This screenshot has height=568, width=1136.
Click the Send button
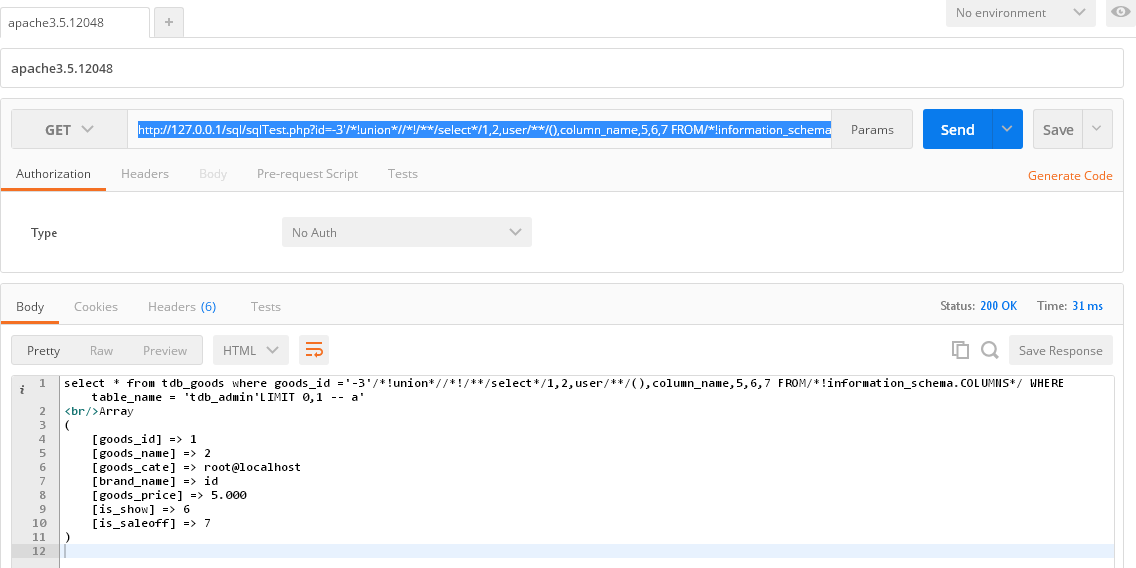pyautogui.click(x=957, y=129)
